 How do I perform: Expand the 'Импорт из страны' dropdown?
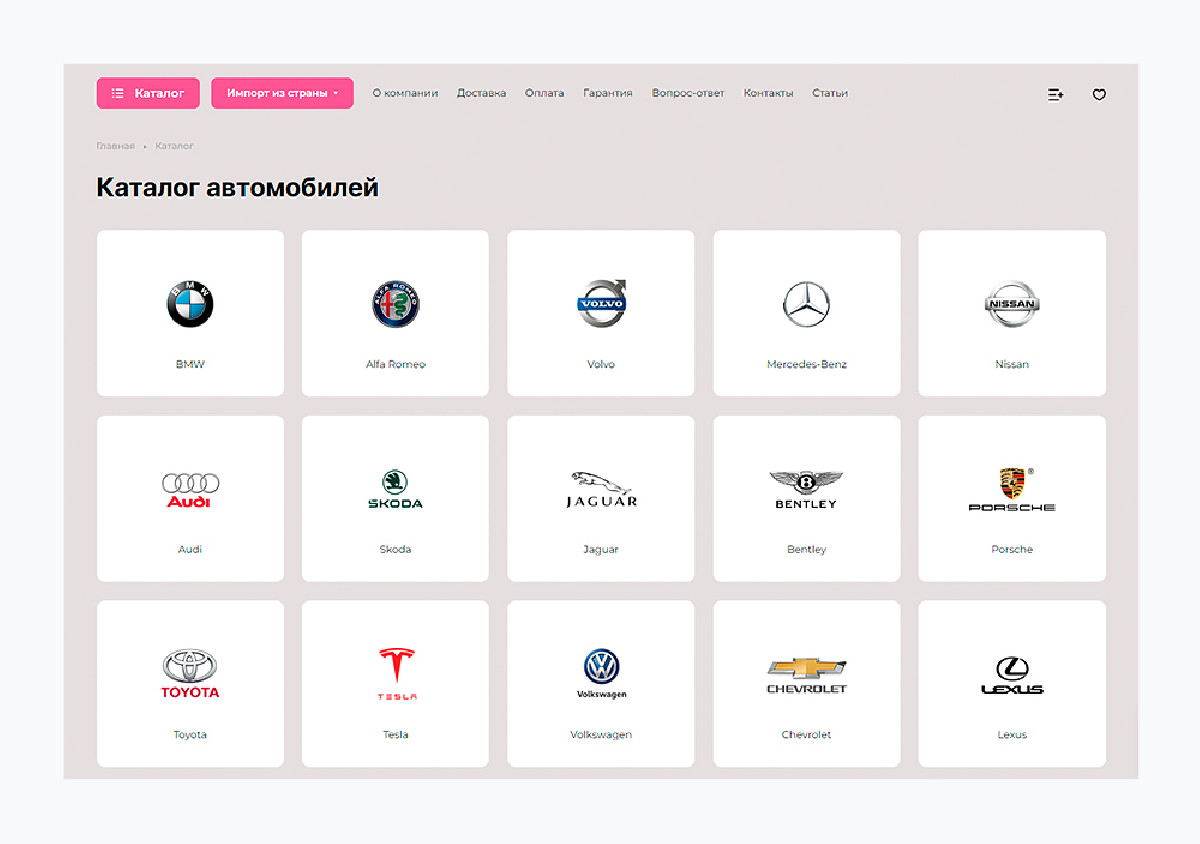point(282,93)
